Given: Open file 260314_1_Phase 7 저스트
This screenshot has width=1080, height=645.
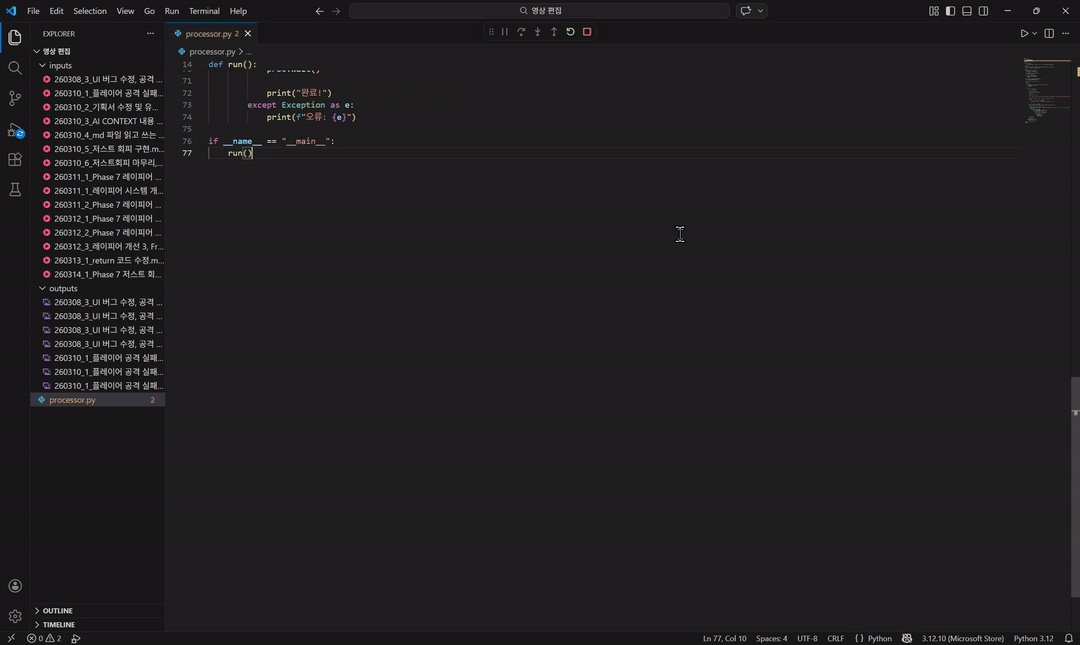Looking at the screenshot, I should (x=97, y=274).
